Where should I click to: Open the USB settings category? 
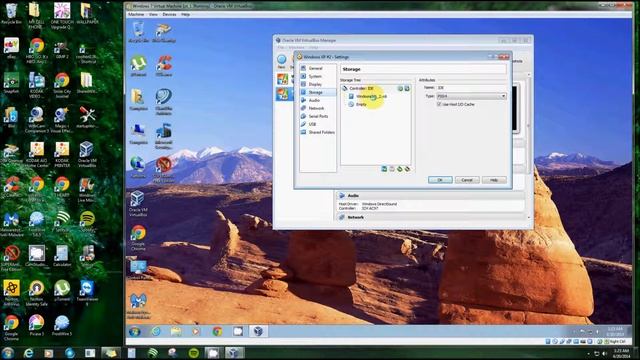tap(312, 124)
